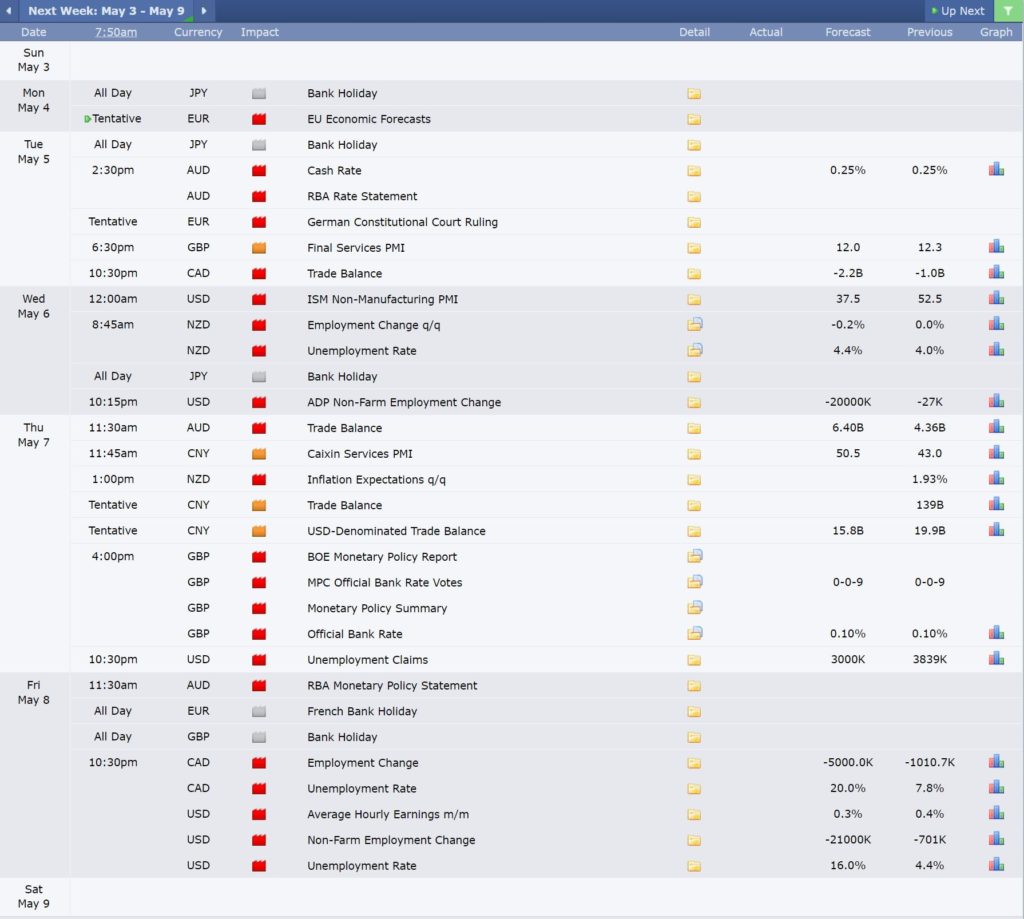This screenshot has width=1024, height=919.
Task: Click previous value 3839K for Unemployment Claims
Action: click(x=929, y=659)
